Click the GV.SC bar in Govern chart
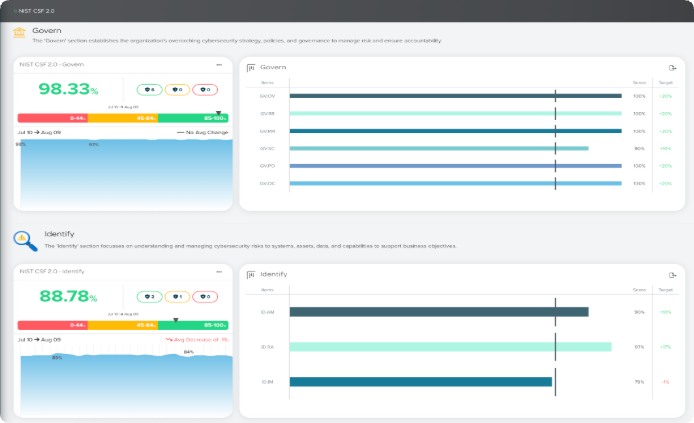This screenshot has width=694, height=423. [439, 149]
